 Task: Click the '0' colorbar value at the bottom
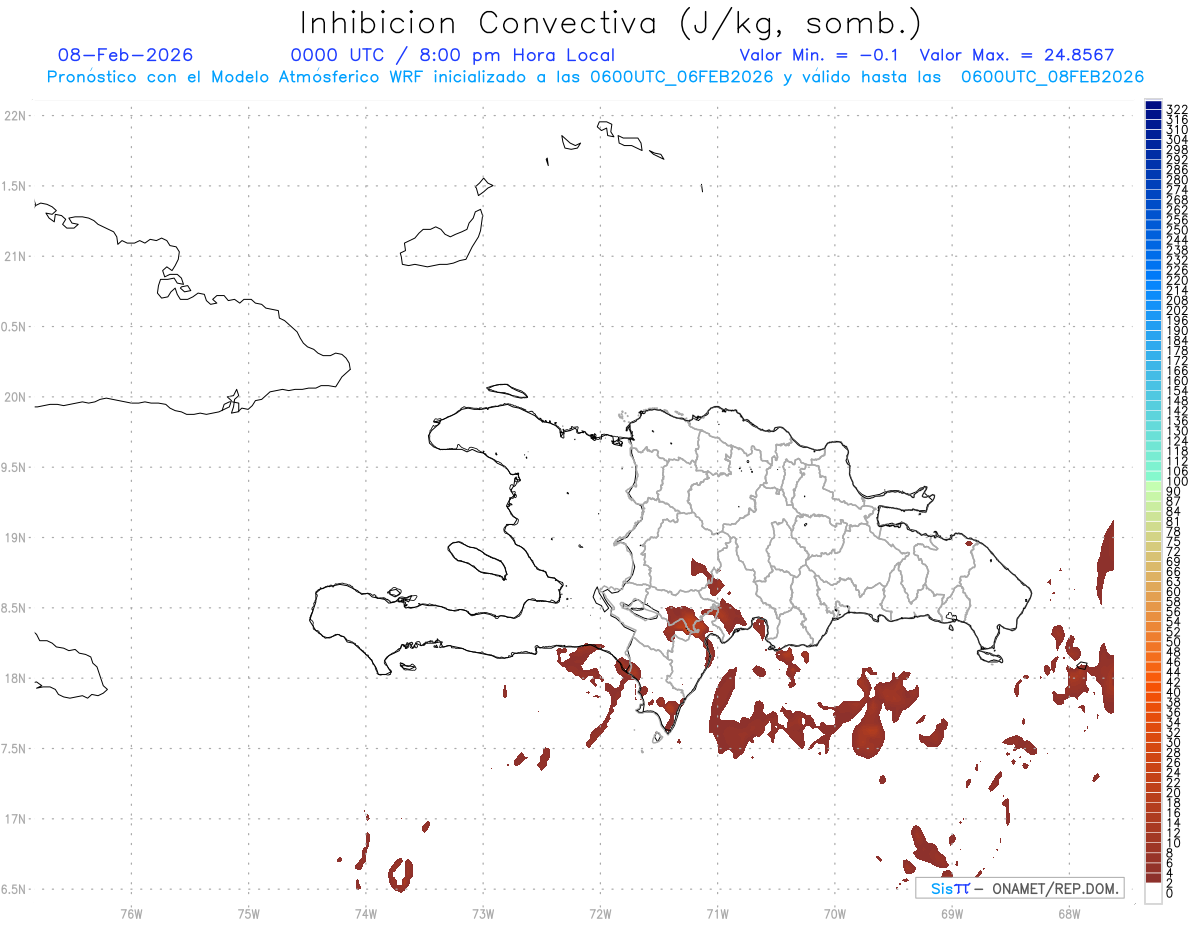coord(1170,893)
